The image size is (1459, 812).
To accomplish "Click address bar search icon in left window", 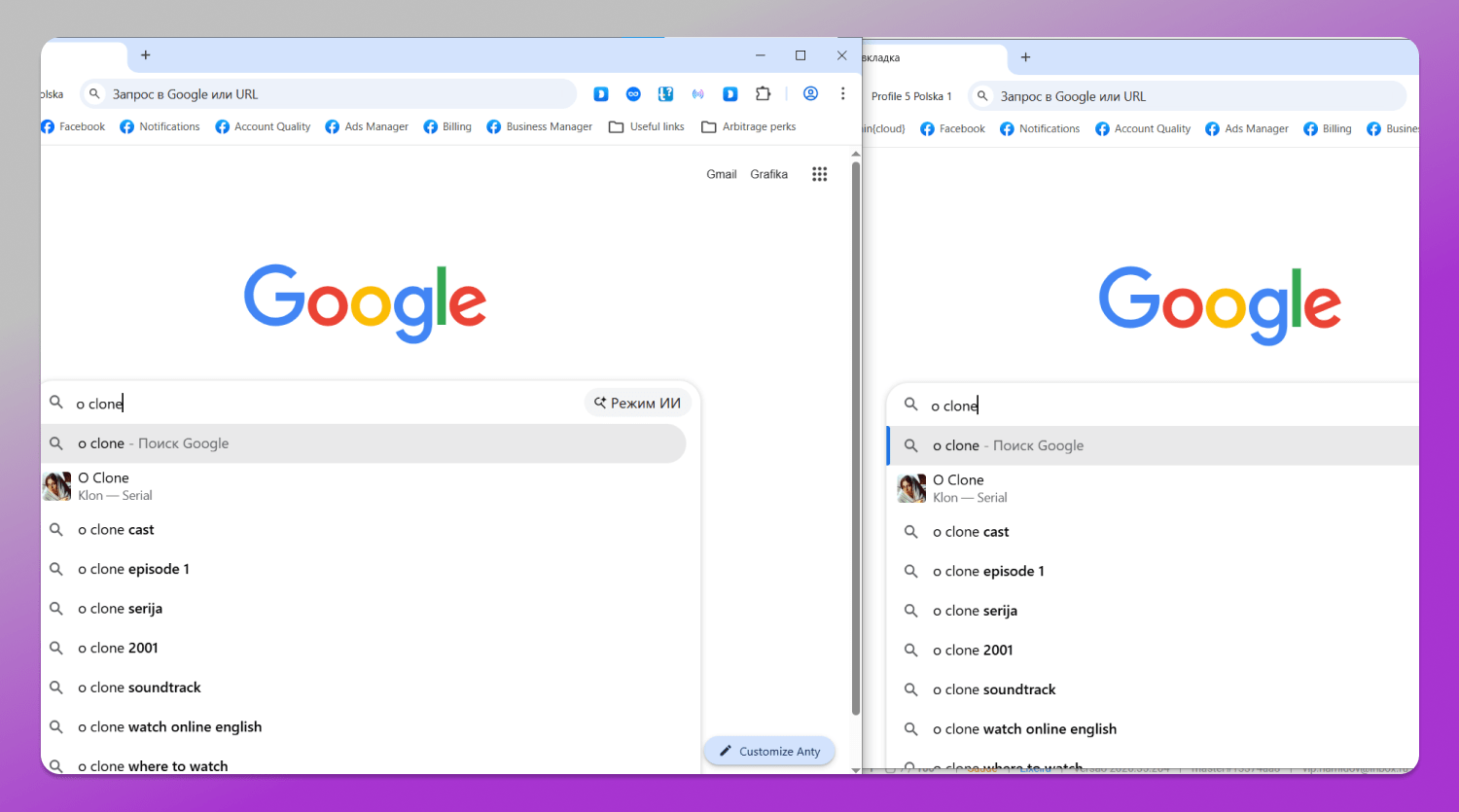I will tap(94, 94).
